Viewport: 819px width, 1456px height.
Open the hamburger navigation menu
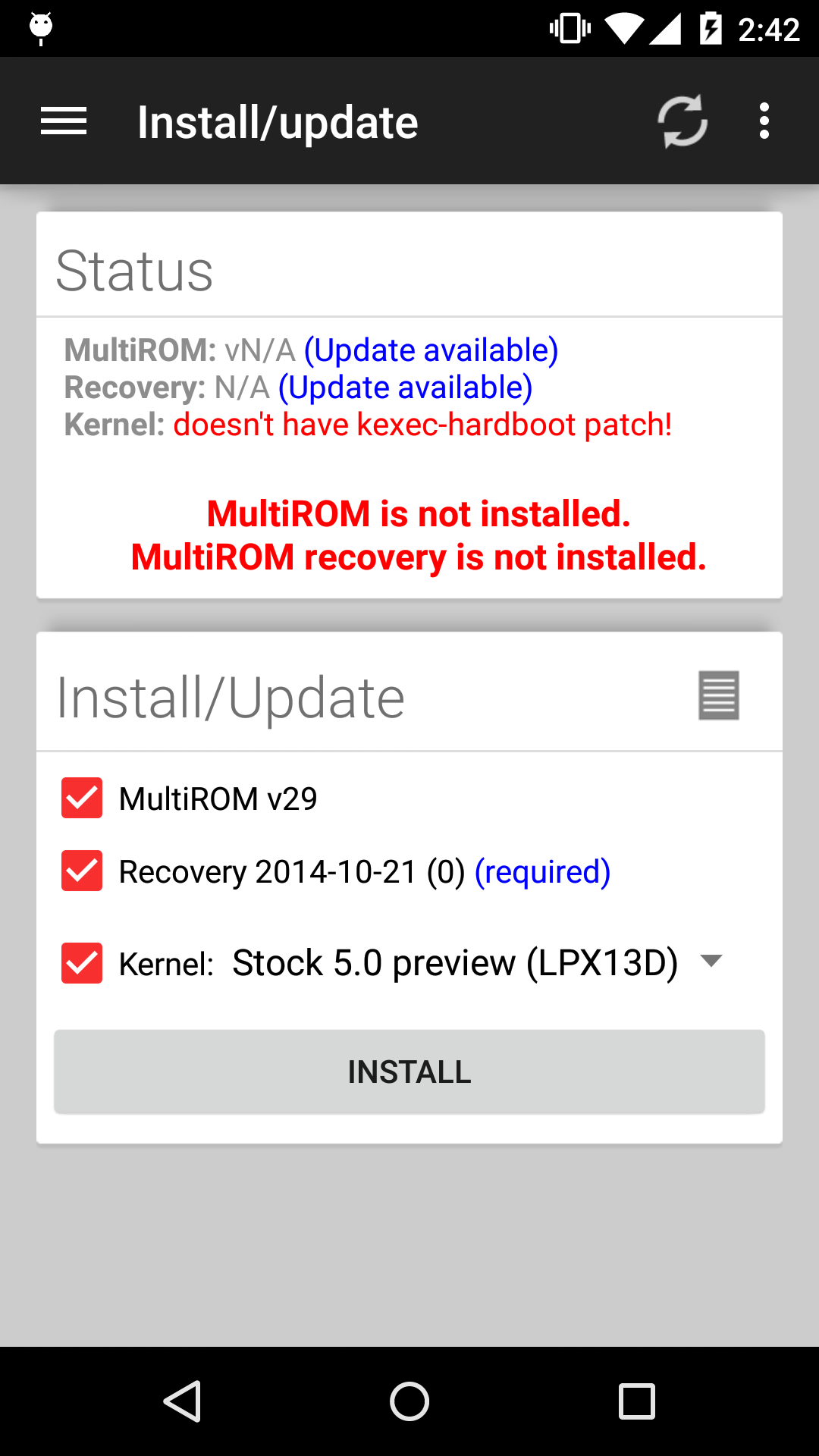click(64, 121)
